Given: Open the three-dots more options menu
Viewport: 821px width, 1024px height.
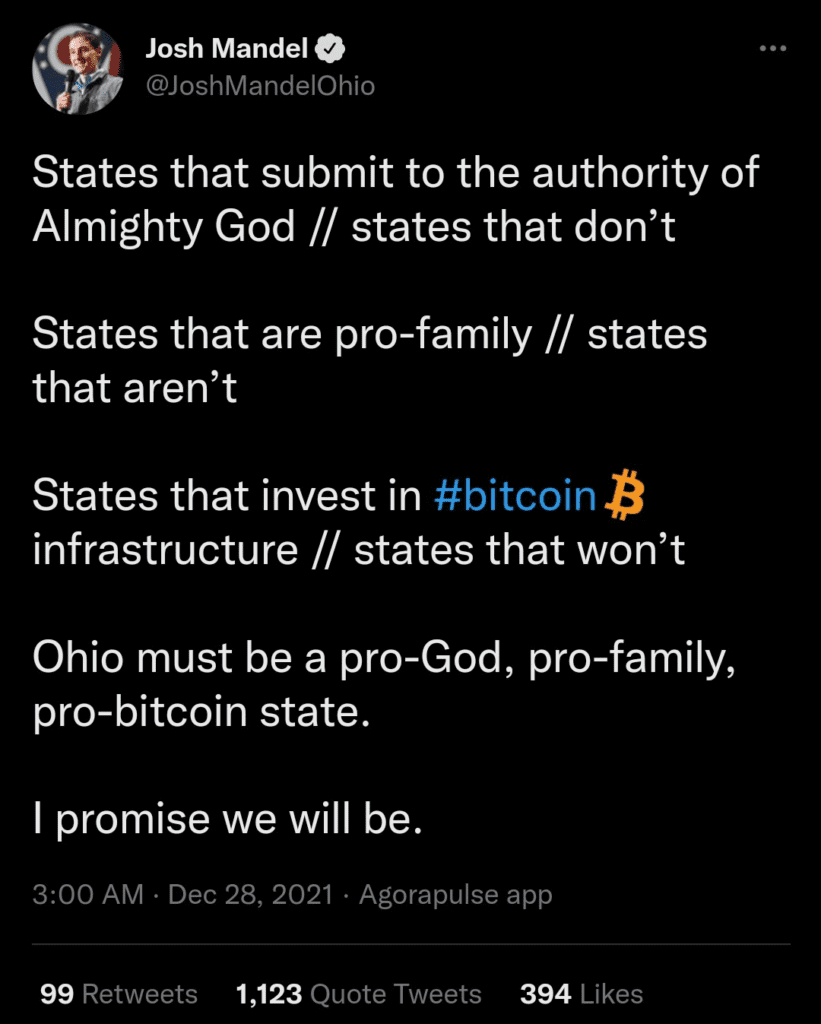Looking at the screenshot, I should click(773, 49).
